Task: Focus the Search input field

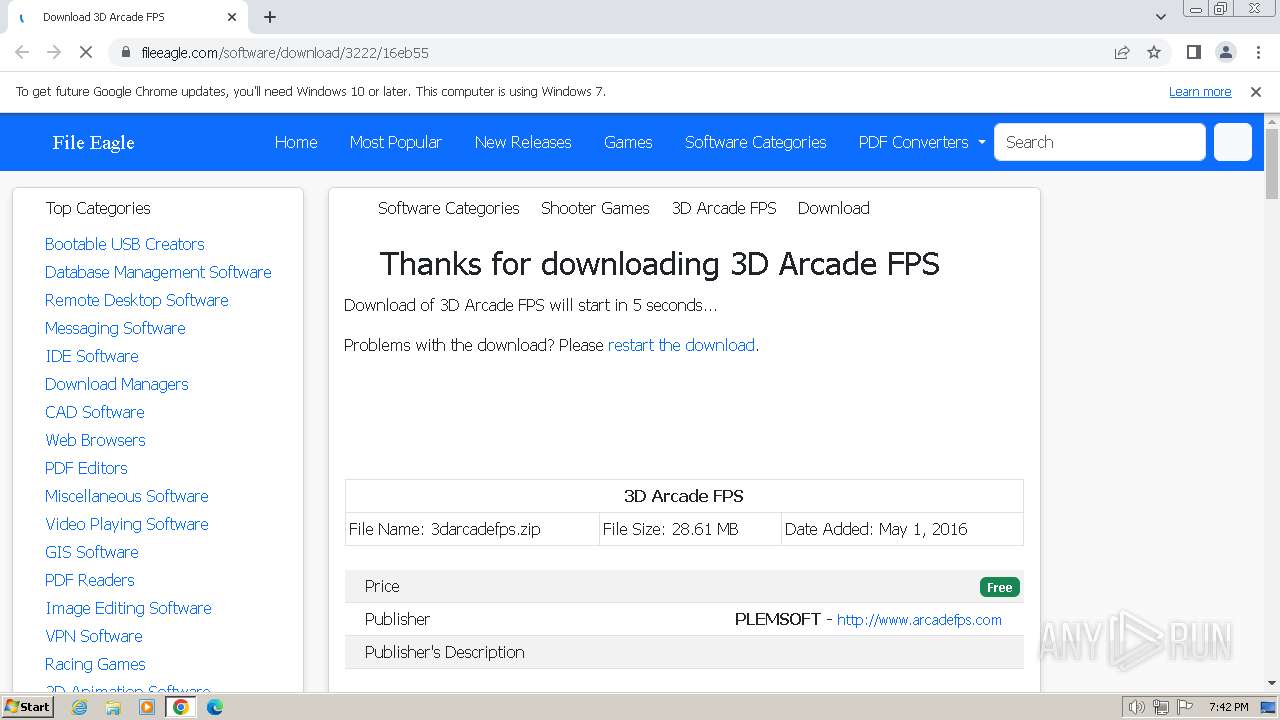Action: point(1100,142)
